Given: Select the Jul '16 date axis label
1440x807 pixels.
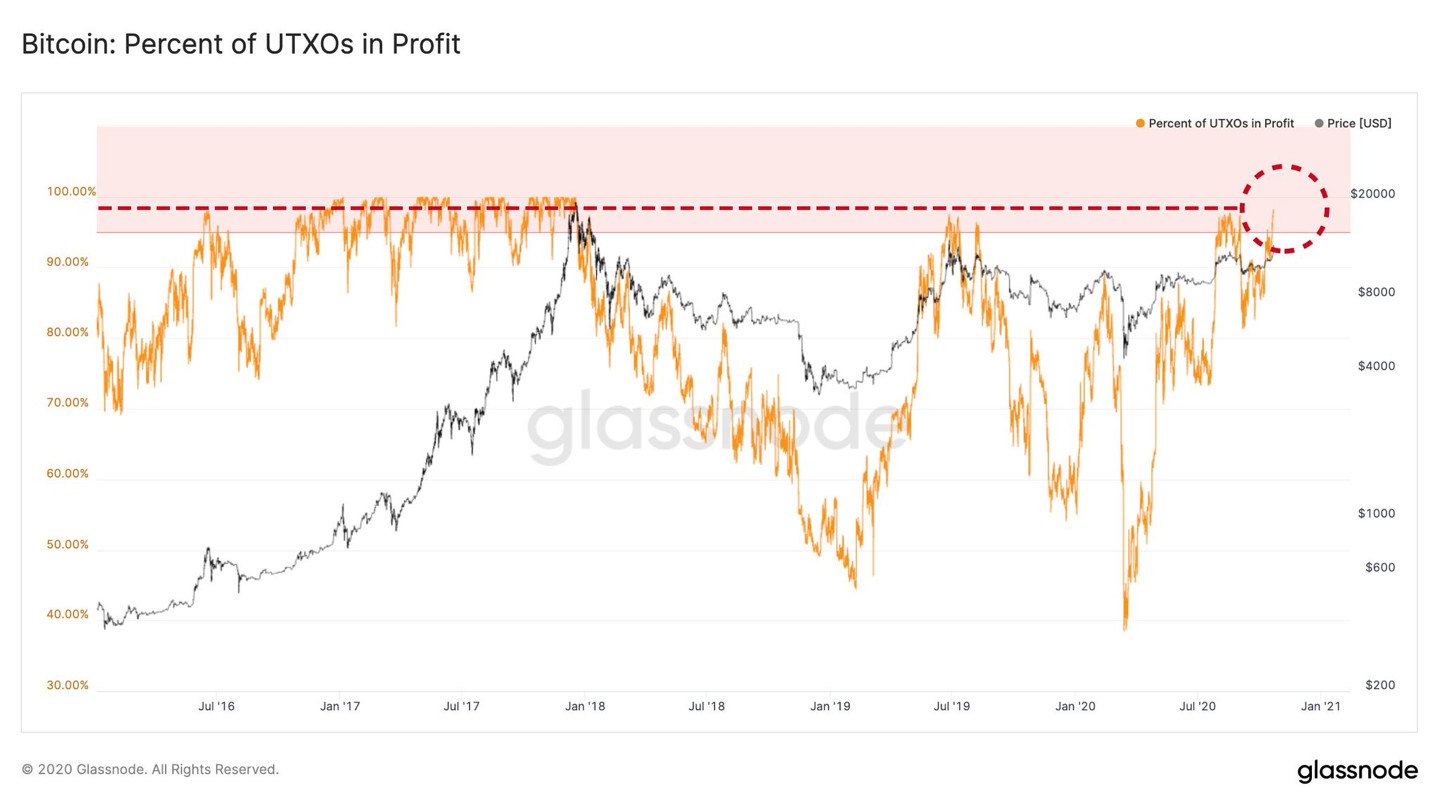Looking at the screenshot, I should pos(216,707).
